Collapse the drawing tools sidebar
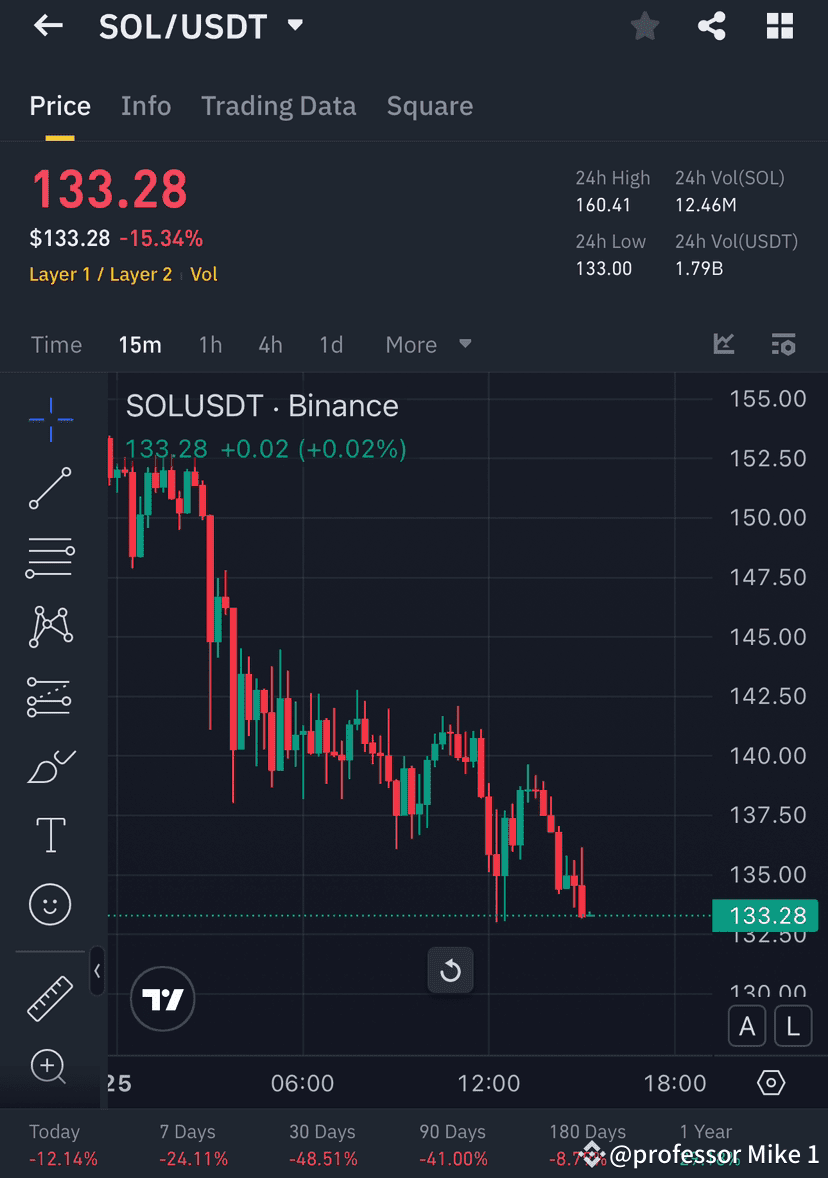 97,971
